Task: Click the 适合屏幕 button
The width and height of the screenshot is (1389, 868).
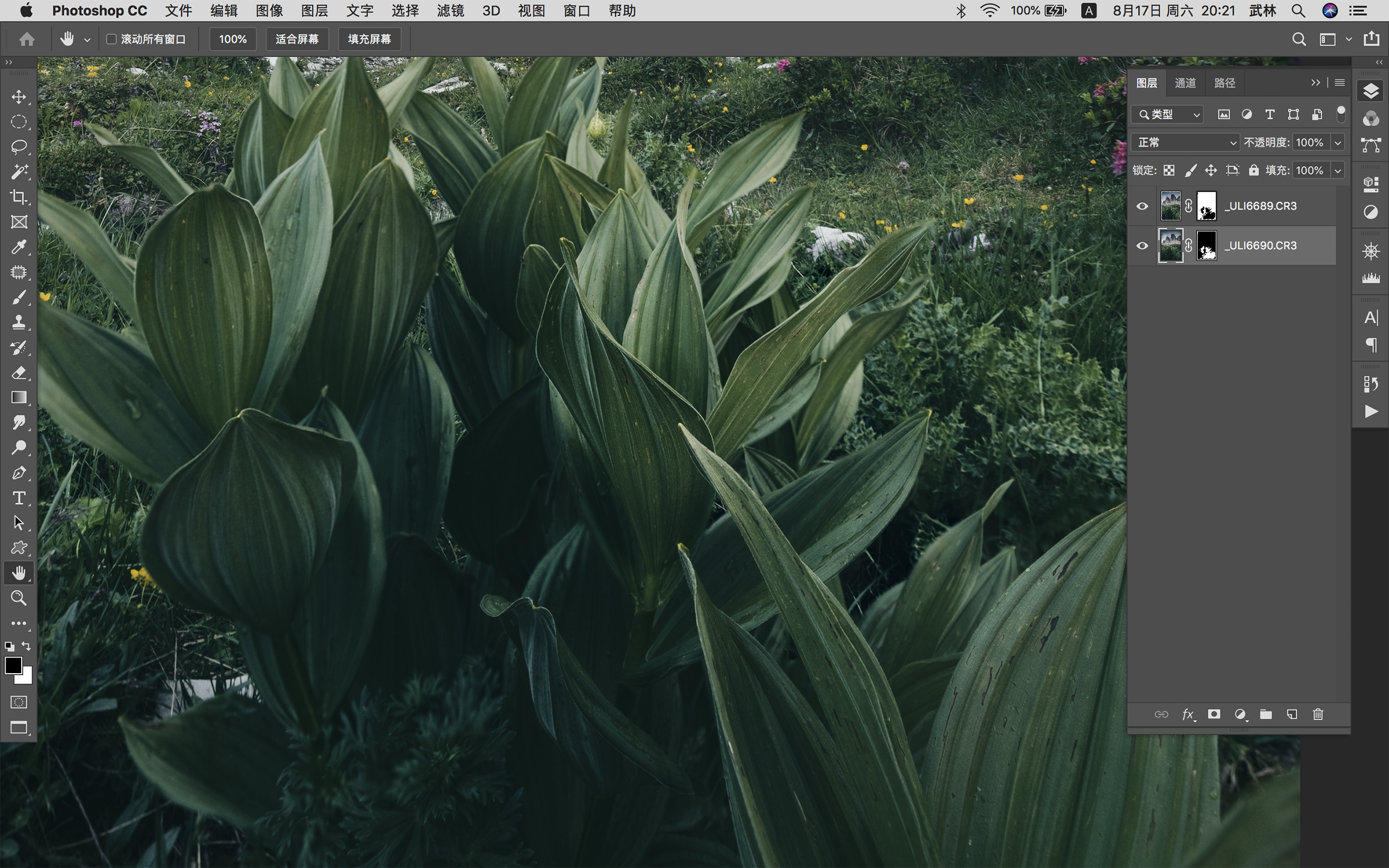Action: [x=297, y=39]
